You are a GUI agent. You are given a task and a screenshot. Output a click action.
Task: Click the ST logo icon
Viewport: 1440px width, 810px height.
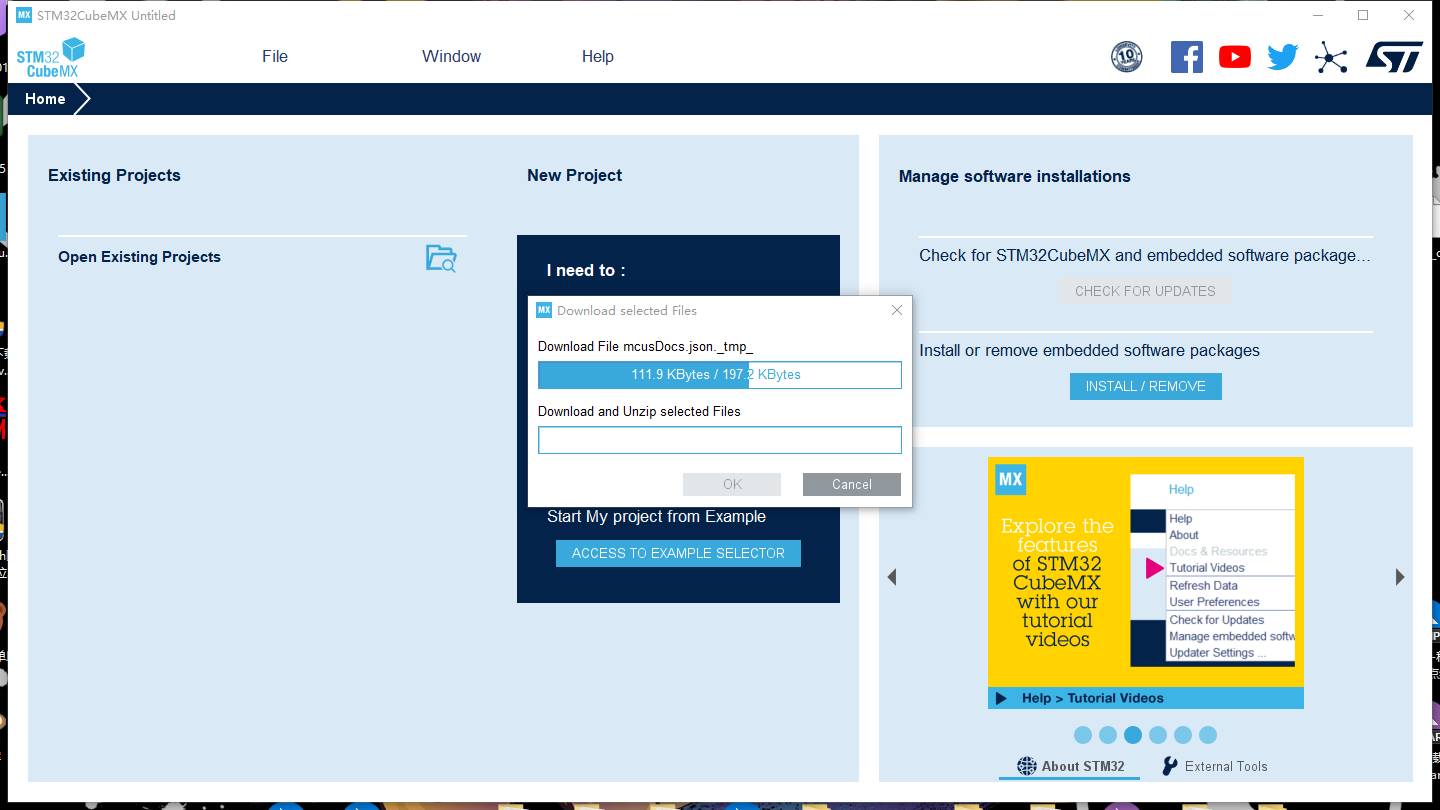pyautogui.click(x=1394, y=57)
